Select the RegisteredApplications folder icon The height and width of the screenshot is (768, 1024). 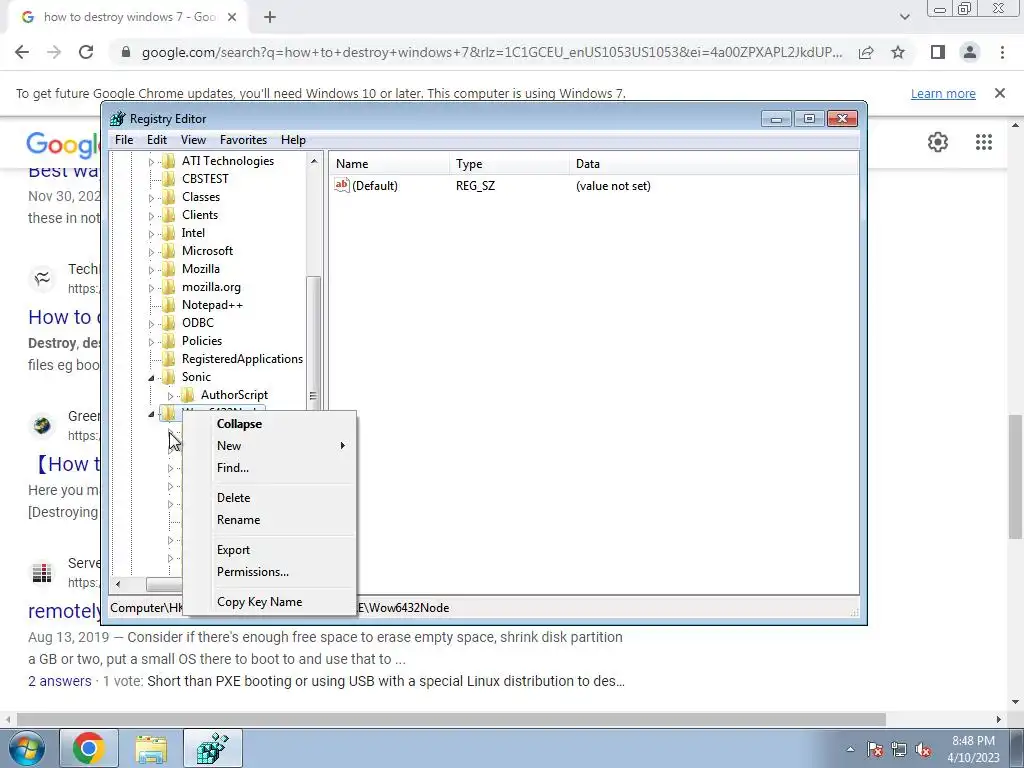coord(168,359)
